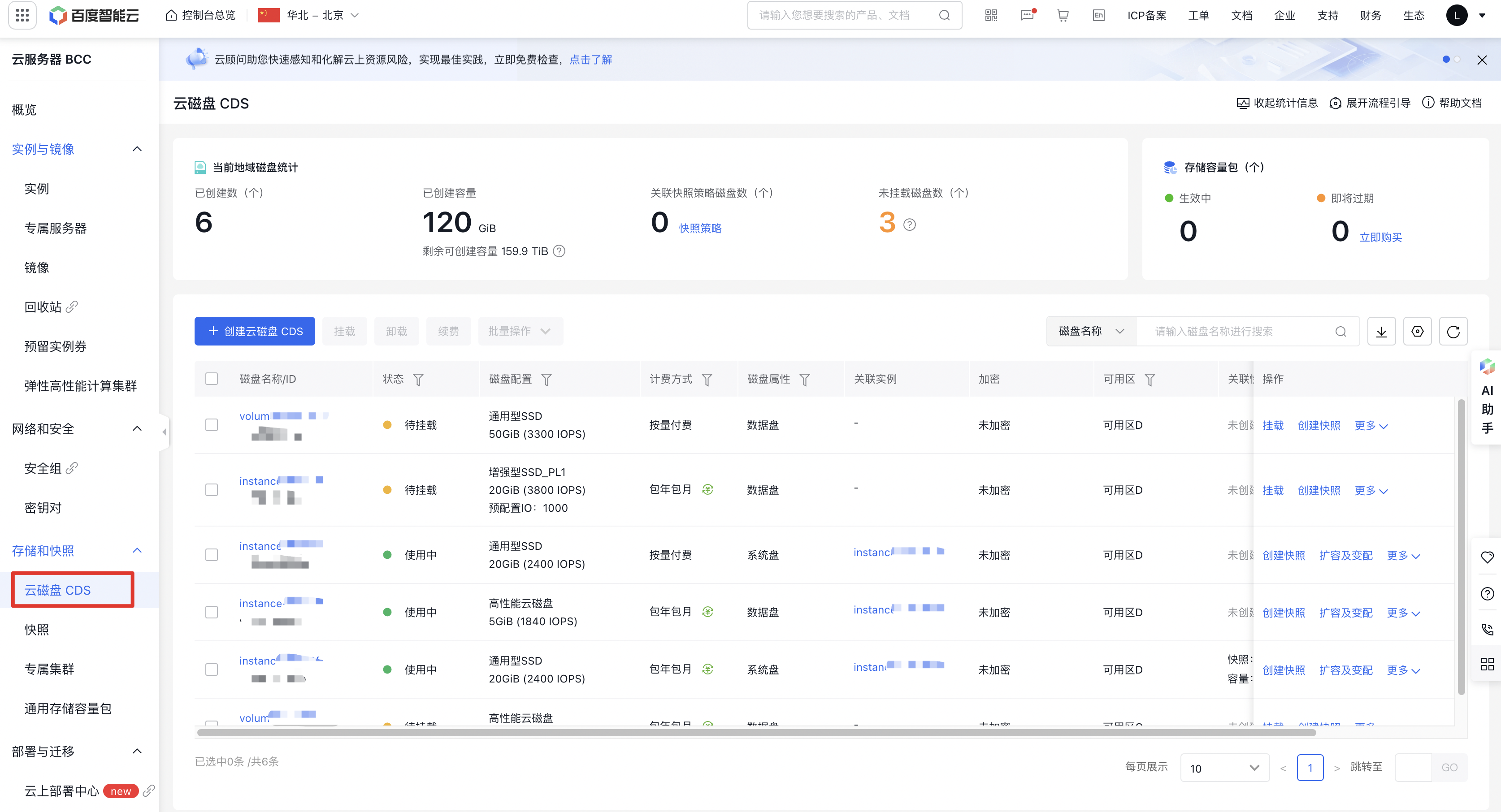Screen dimensions: 1501x812
Task: Click the search magnifier in top bar
Action: pos(944,15)
